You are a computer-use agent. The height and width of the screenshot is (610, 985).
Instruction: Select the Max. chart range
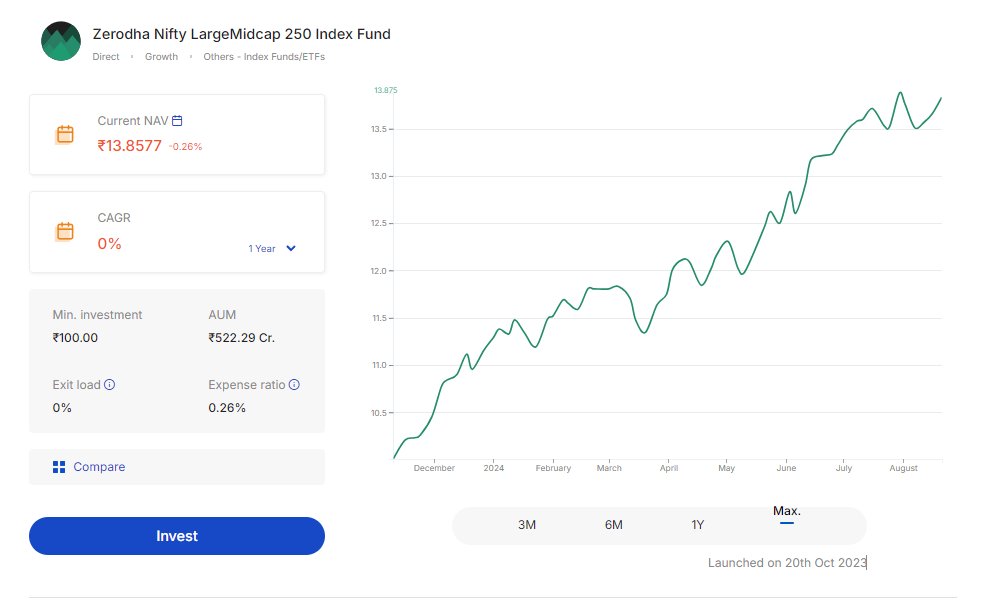pos(786,511)
